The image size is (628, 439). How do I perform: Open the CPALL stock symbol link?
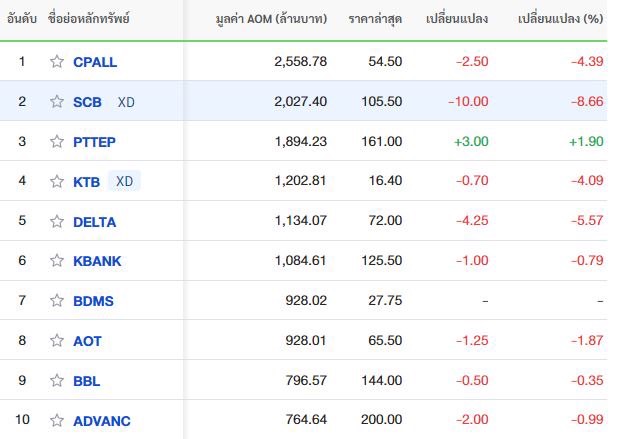click(x=95, y=62)
